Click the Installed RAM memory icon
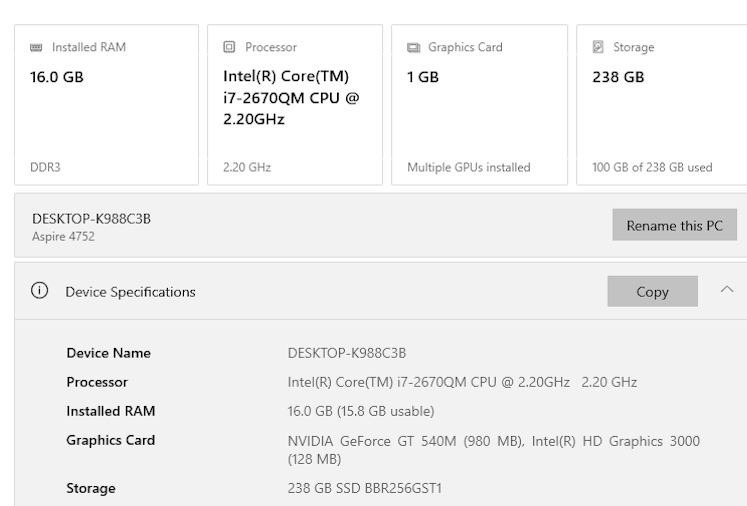Viewport: 747px width, 506px height. coord(37,47)
